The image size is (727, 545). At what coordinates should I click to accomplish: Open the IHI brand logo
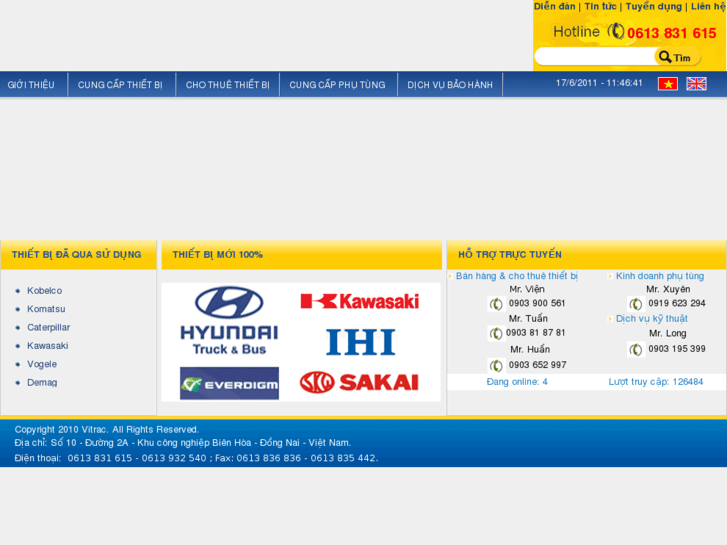361,342
